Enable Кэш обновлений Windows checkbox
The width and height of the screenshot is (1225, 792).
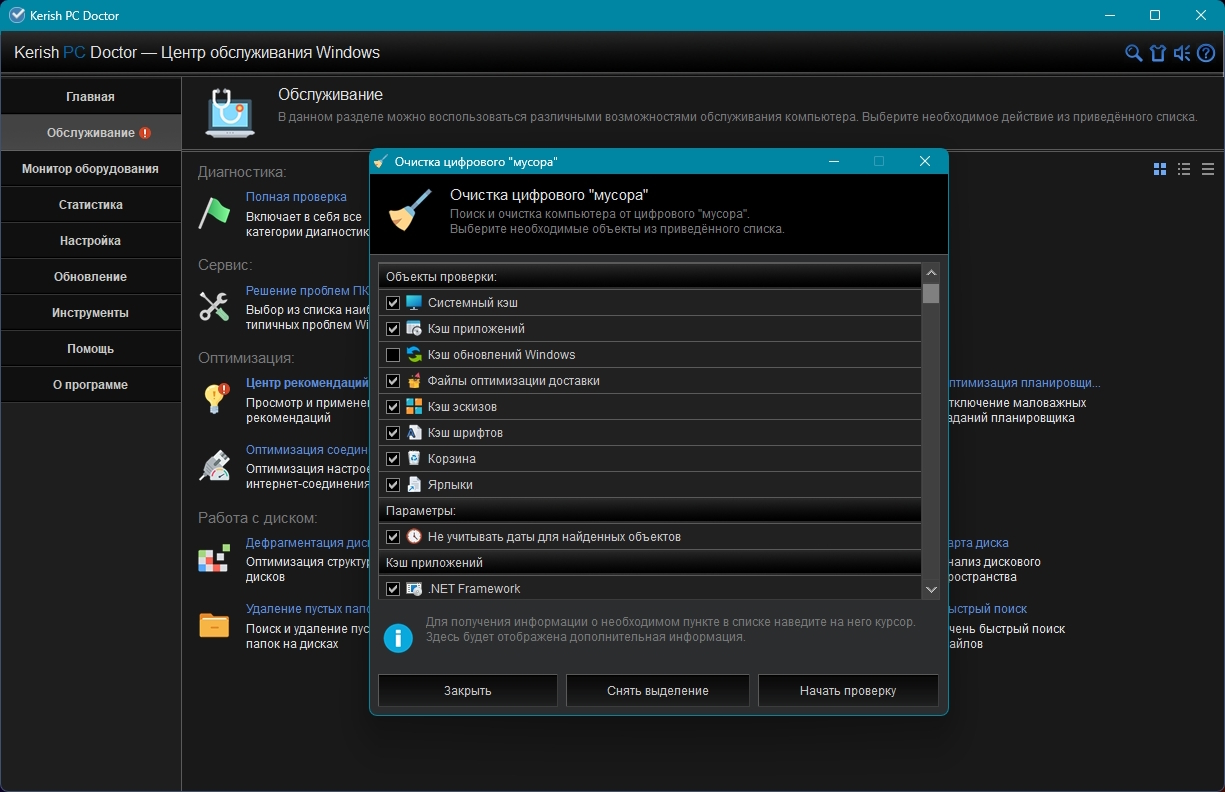click(x=393, y=355)
